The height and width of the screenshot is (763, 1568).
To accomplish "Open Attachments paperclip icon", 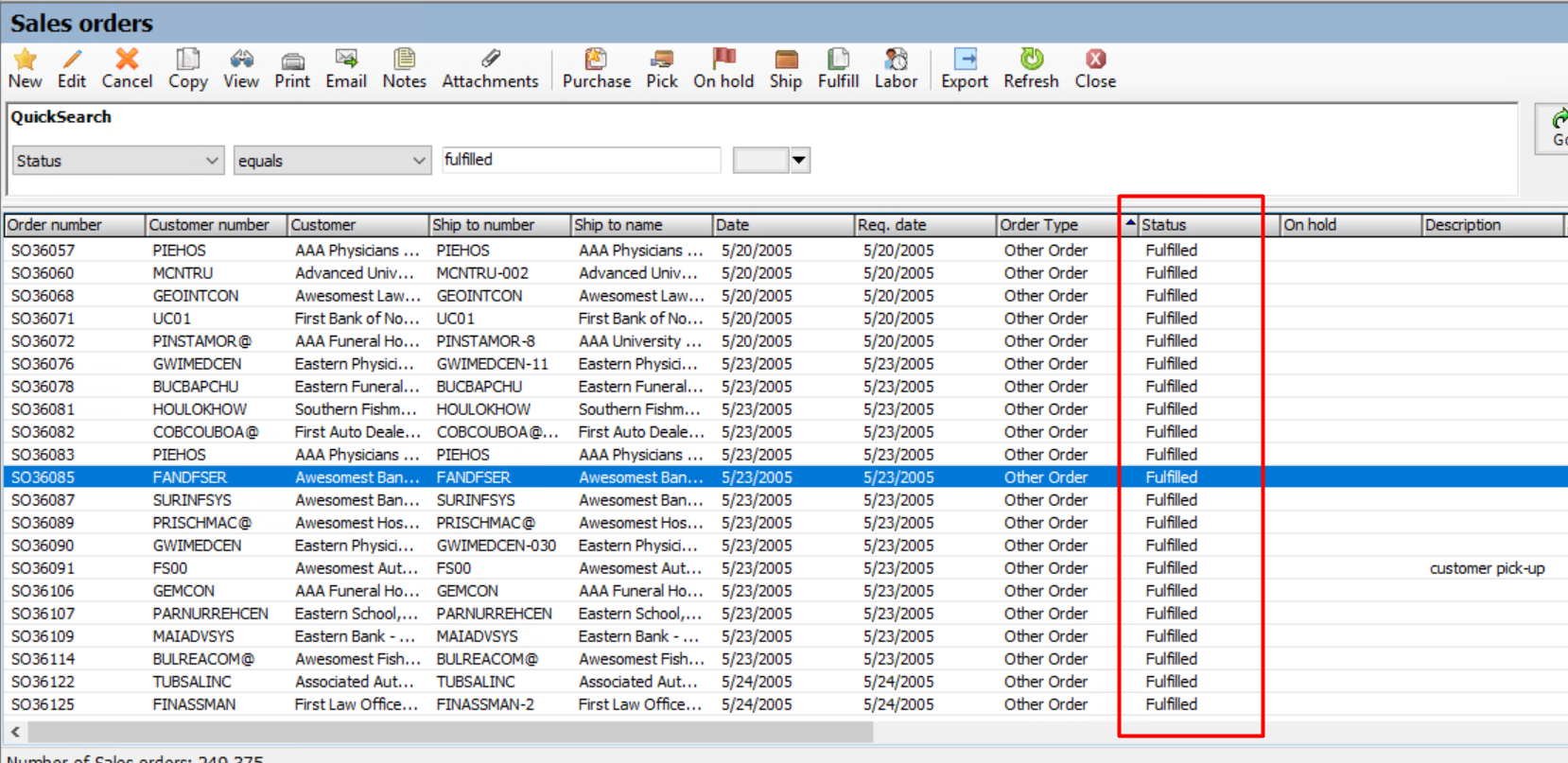I will click(490, 60).
